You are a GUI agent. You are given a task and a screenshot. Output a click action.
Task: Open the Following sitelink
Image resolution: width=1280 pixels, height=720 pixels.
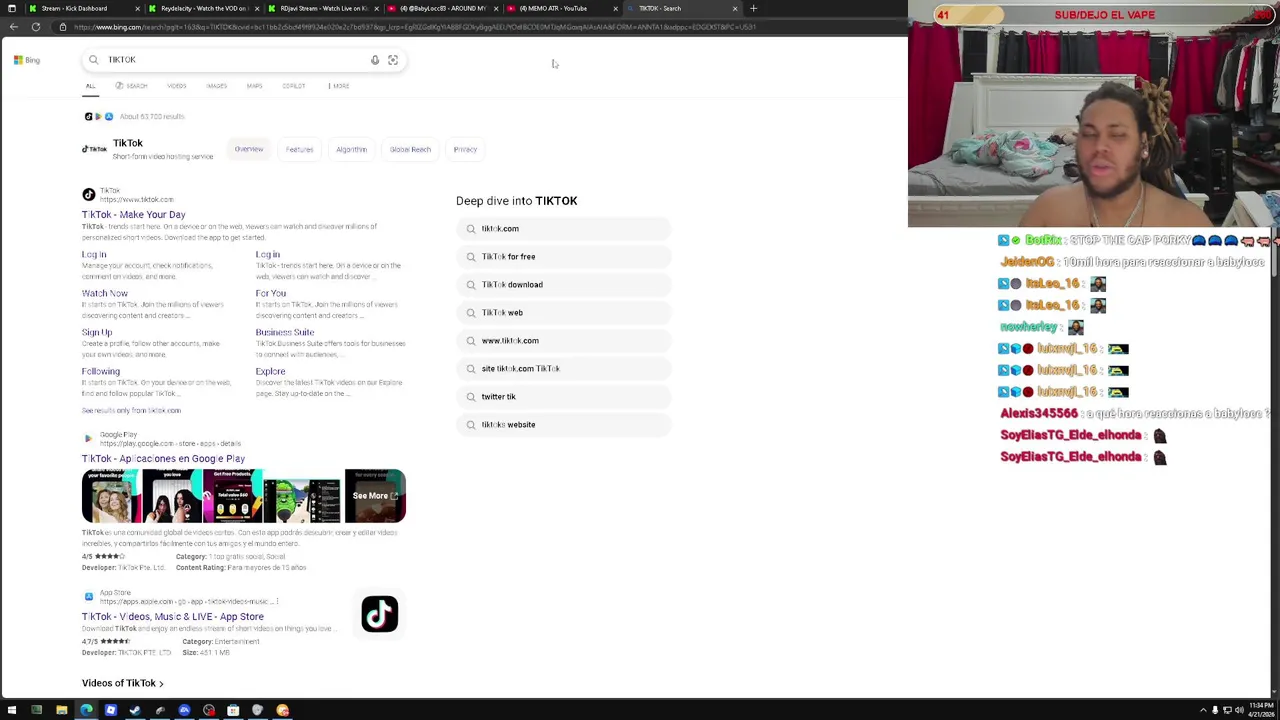click(100, 372)
